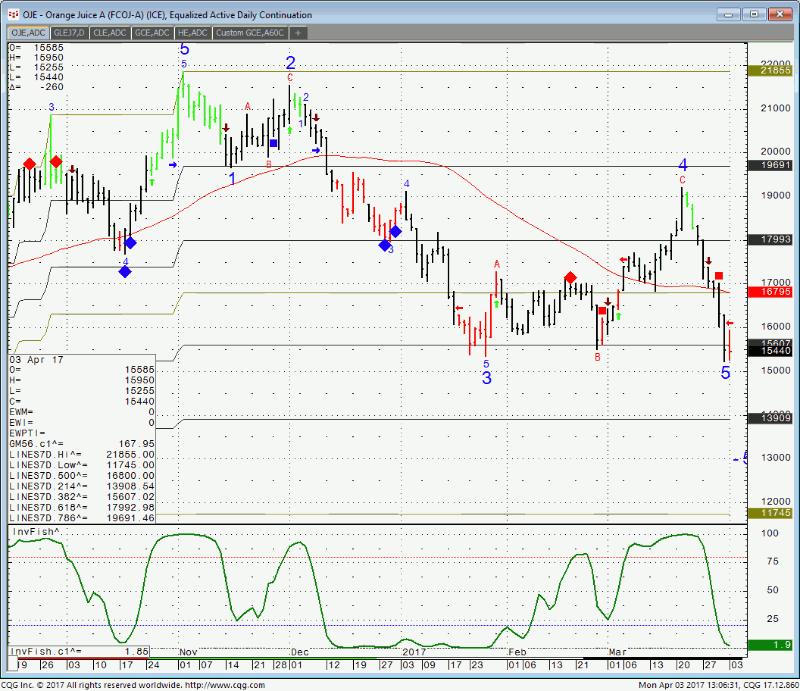Select the LINES7D.500^ row
This screenshot has height=691, width=800.
click(82, 476)
